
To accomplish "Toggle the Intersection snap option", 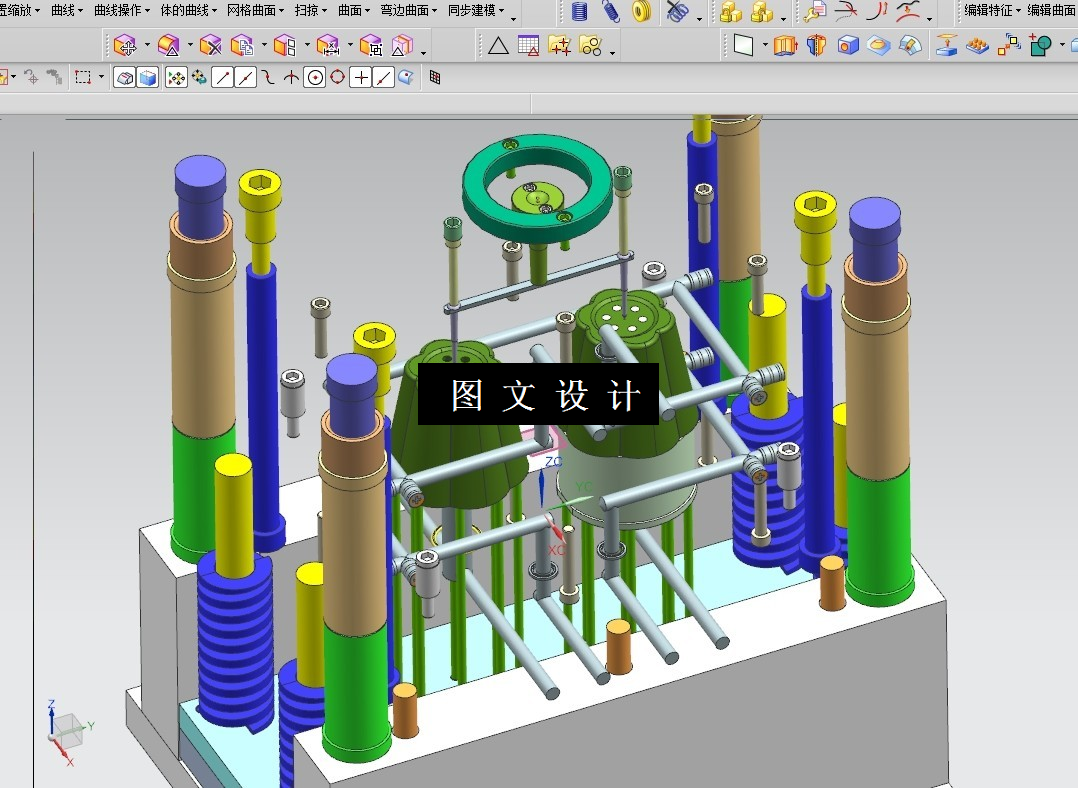I will 292,78.
